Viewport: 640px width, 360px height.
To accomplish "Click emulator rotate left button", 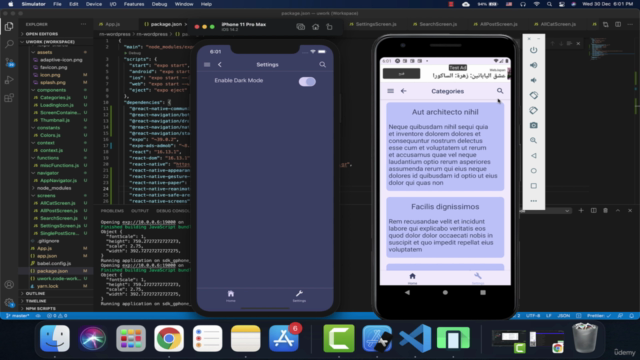I will tap(533, 95).
